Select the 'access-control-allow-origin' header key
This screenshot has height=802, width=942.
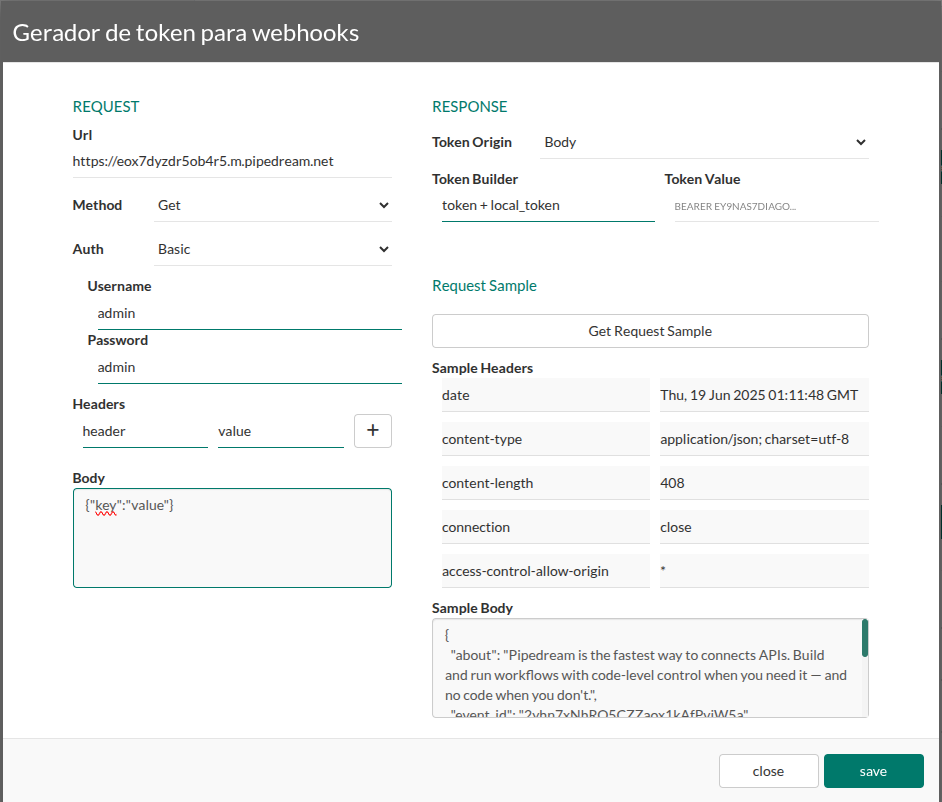point(545,571)
